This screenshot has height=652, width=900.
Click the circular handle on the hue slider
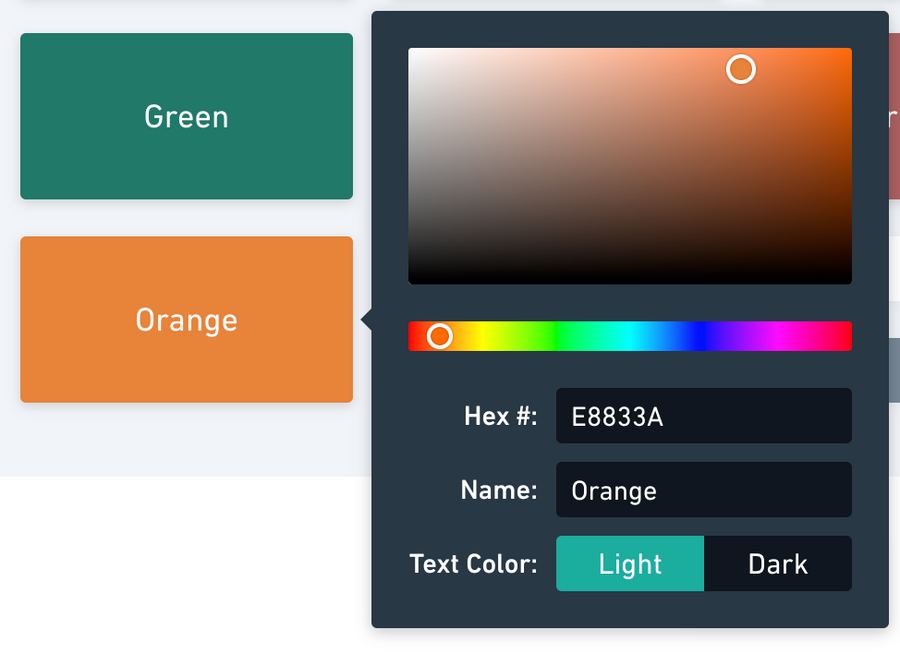(440, 336)
